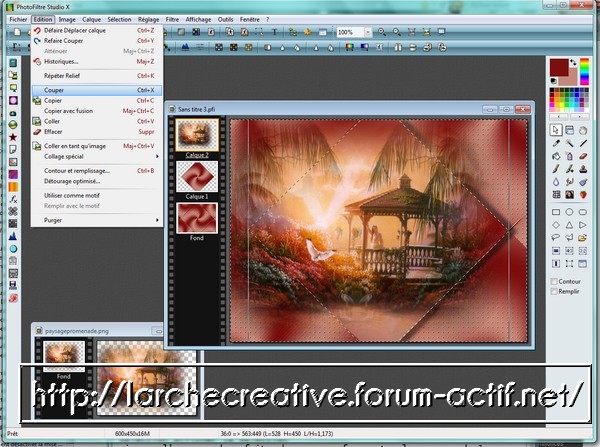This screenshot has width=600, height=447.
Task: Select the Spray can tool
Action: [569, 156]
